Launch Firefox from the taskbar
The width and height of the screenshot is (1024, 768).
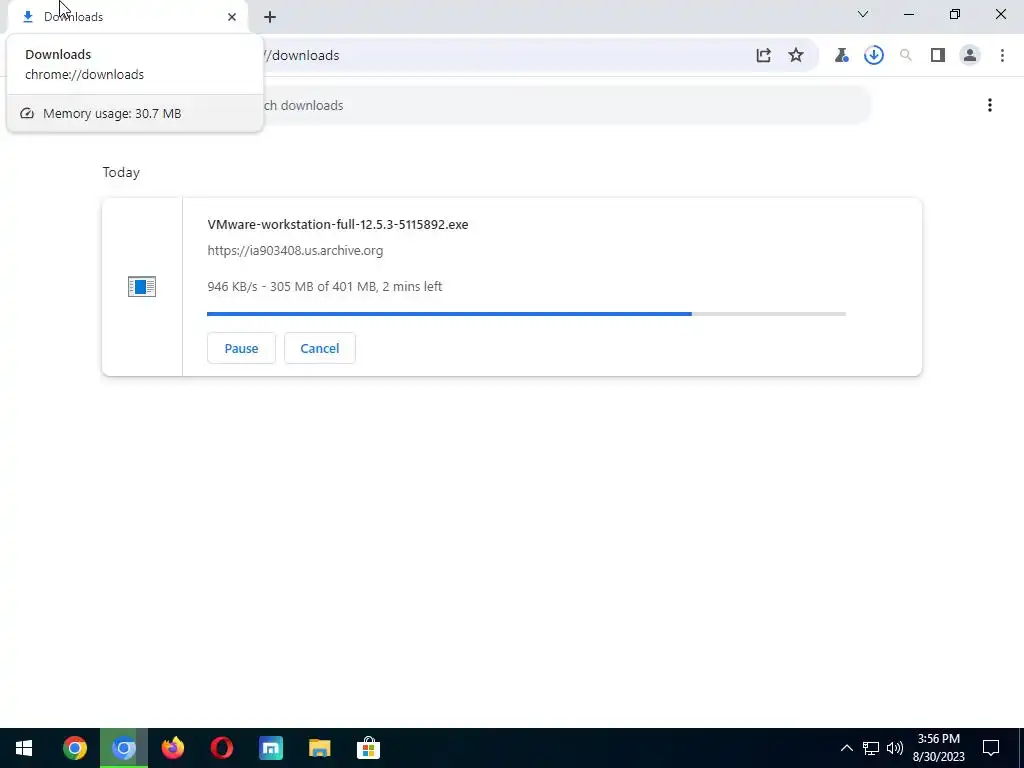point(173,748)
